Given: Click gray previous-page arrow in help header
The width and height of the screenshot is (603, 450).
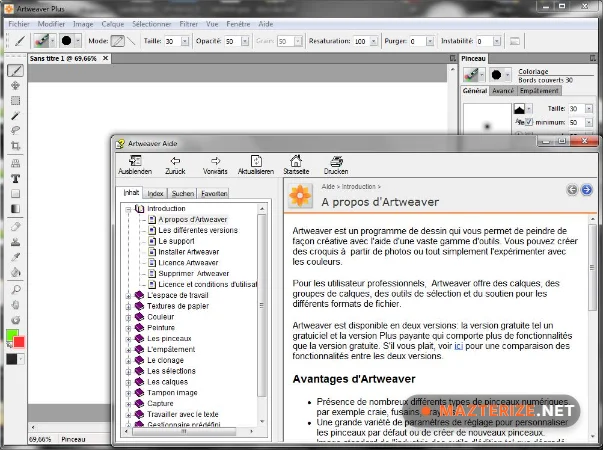Looking at the screenshot, I should coord(572,190).
